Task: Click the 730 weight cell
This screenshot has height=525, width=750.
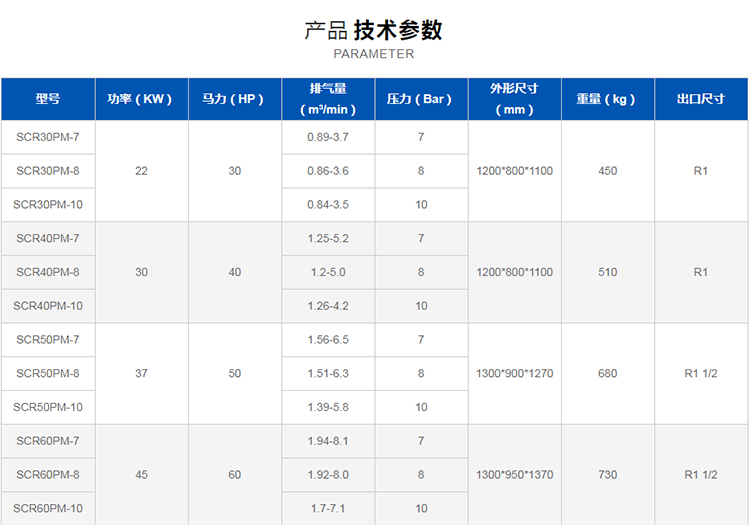Action: [x=607, y=475]
